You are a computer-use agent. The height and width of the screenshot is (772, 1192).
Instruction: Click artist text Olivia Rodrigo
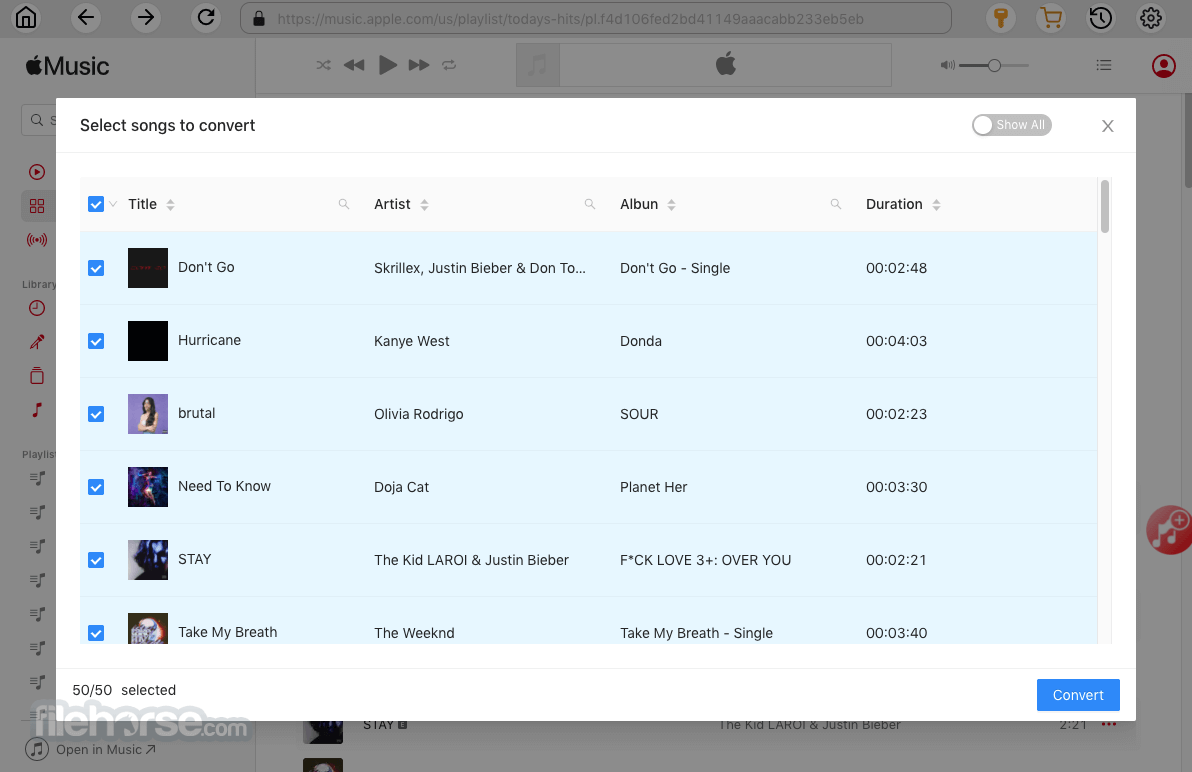[418, 414]
